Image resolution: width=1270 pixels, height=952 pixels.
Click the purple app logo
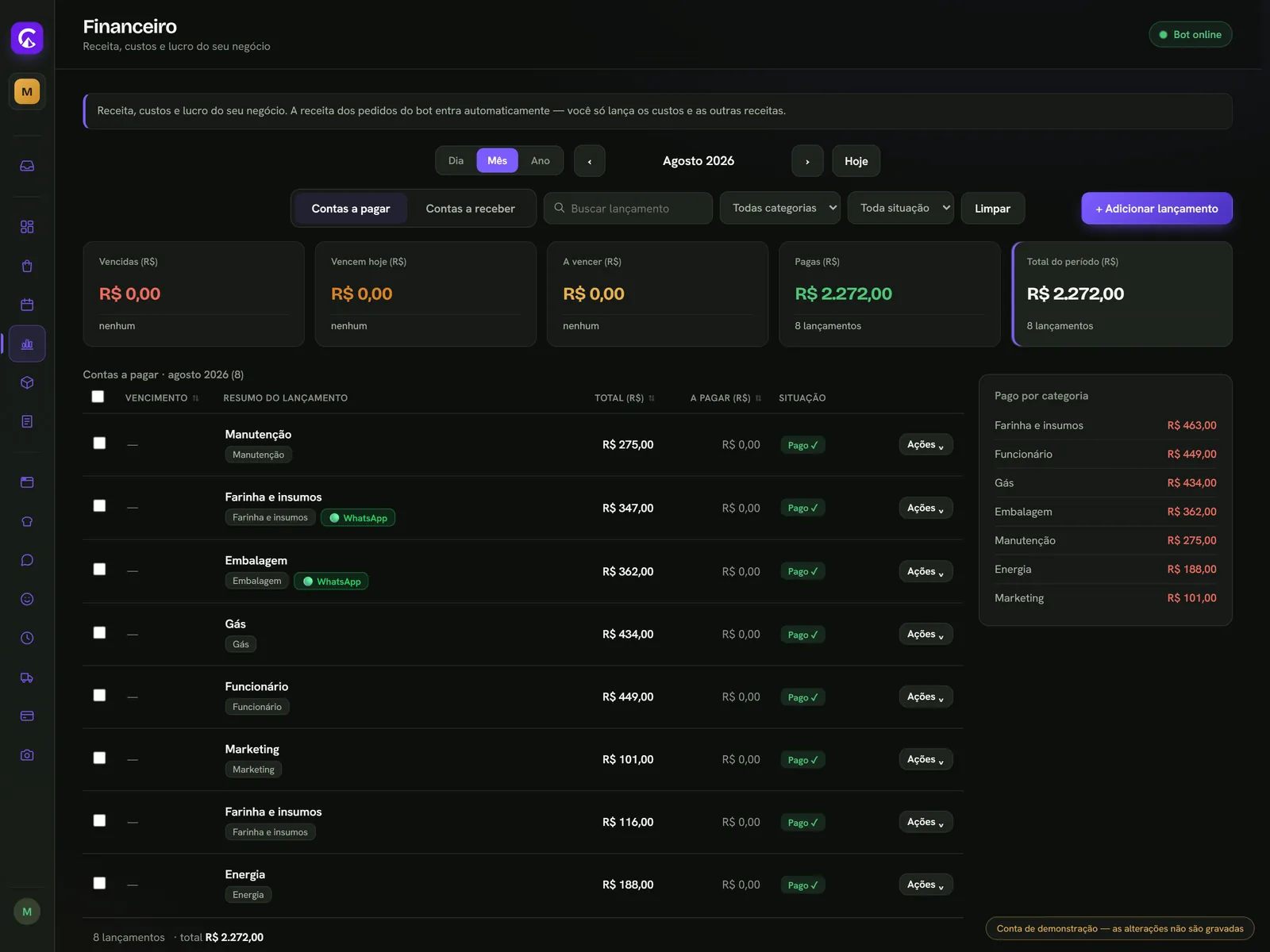(x=27, y=38)
